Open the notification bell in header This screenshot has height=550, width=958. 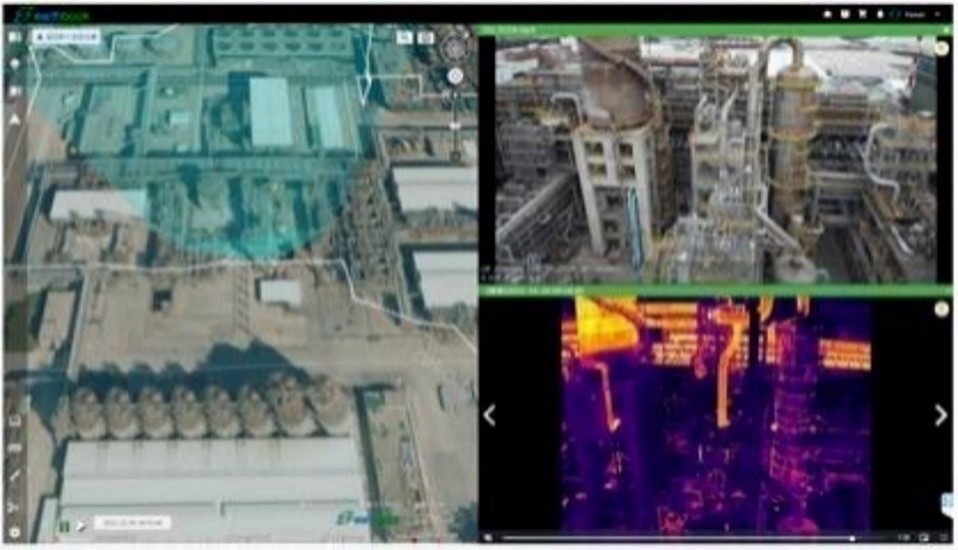pos(880,14)
